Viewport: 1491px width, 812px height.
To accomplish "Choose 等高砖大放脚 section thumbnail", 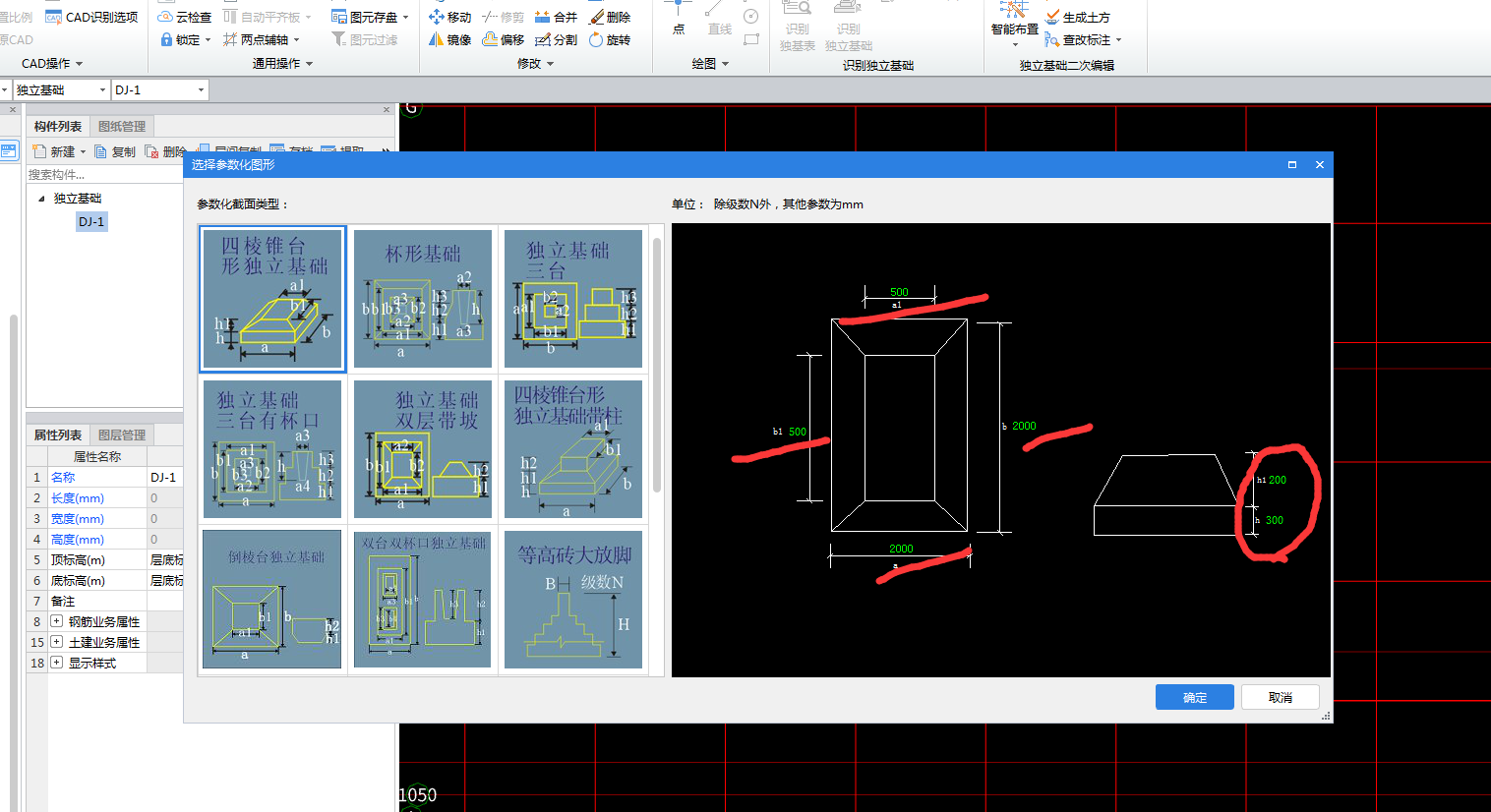I will (573, 600).
